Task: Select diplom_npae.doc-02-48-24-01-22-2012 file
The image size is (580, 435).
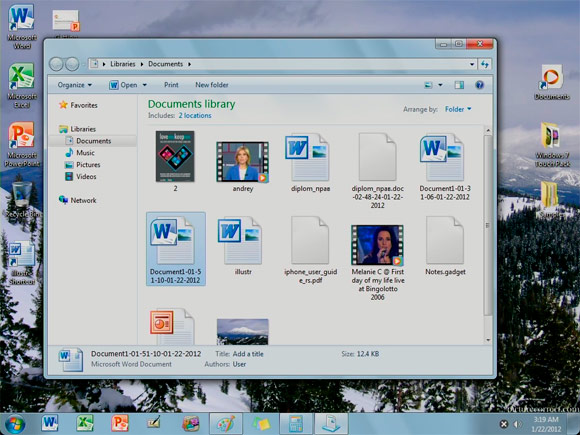Action: tap(377, 170)
